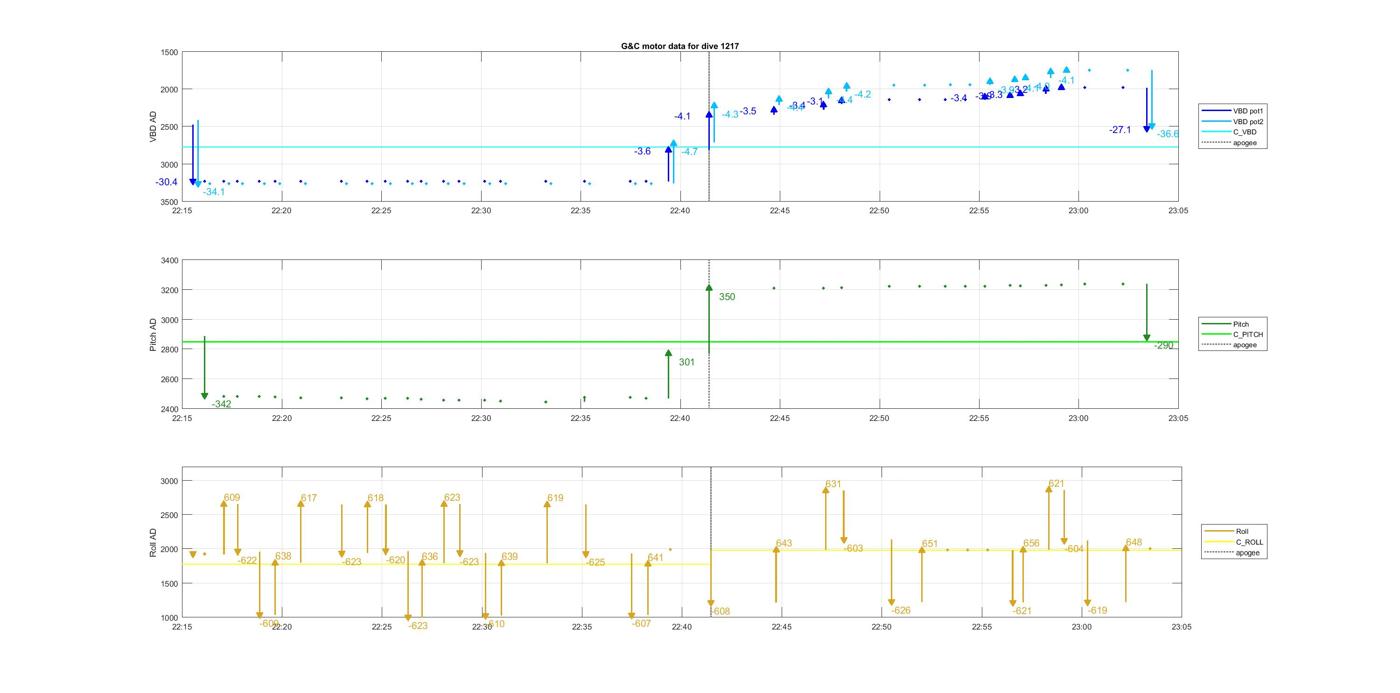Click the '-626' roll move label
The height and width of the screenshot is (693, 1400).
(901, 610)
